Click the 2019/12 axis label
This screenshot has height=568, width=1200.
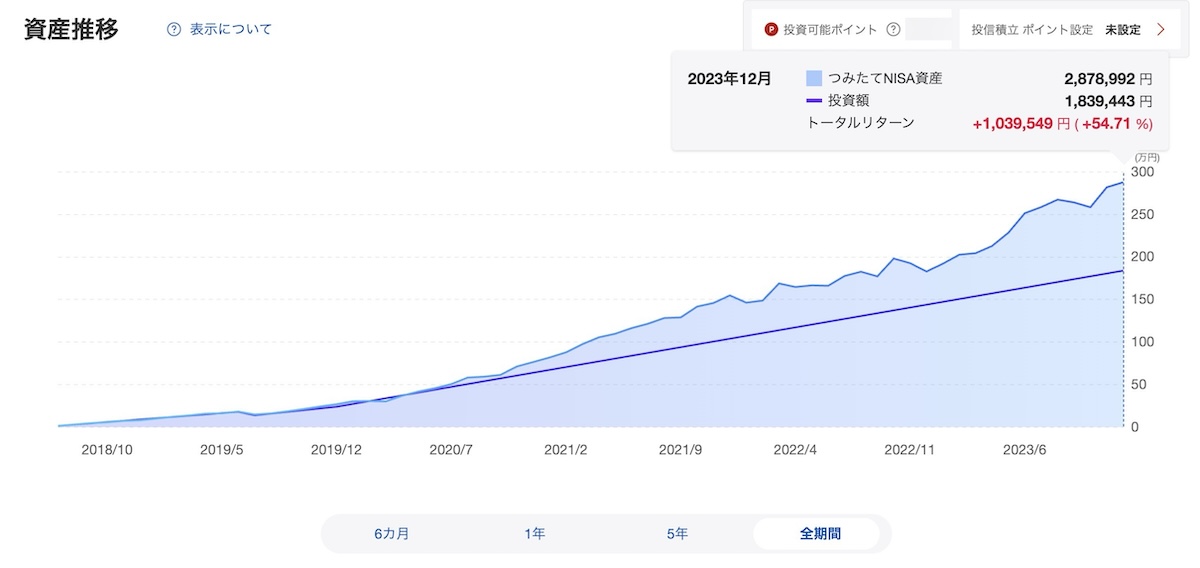click(337, 450)
